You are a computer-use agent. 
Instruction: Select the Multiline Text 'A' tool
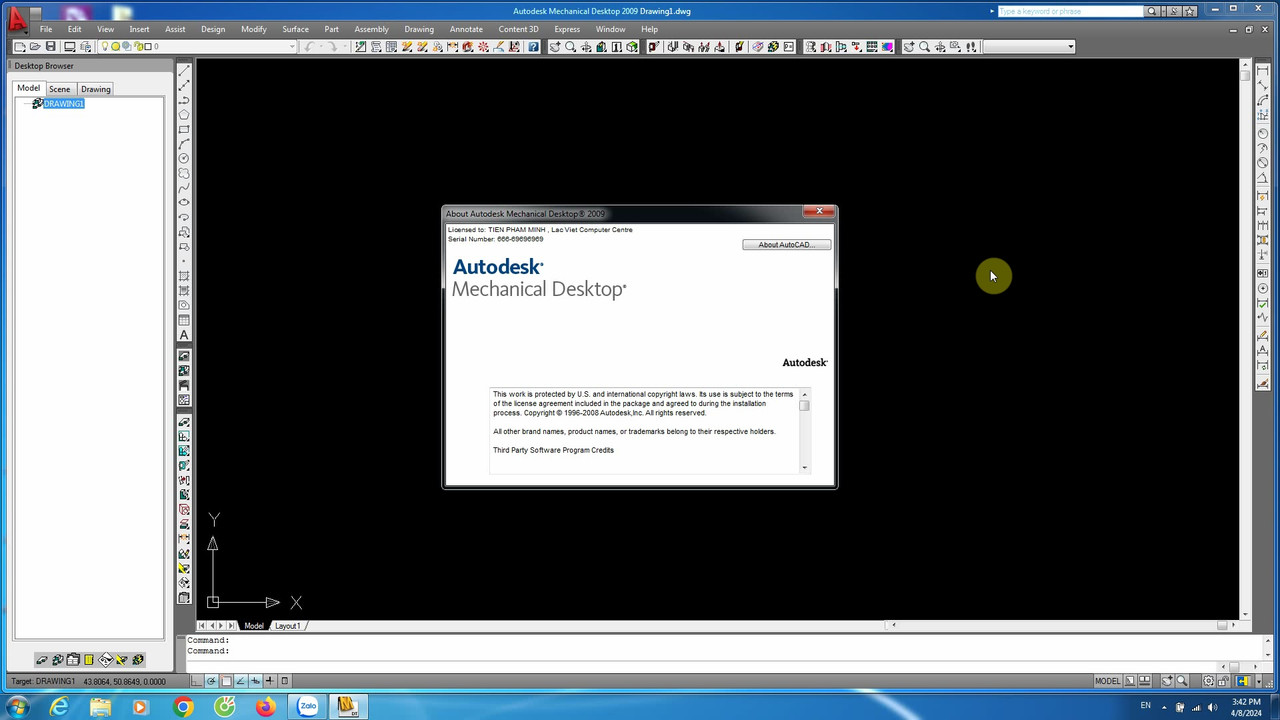click(184, 335)
